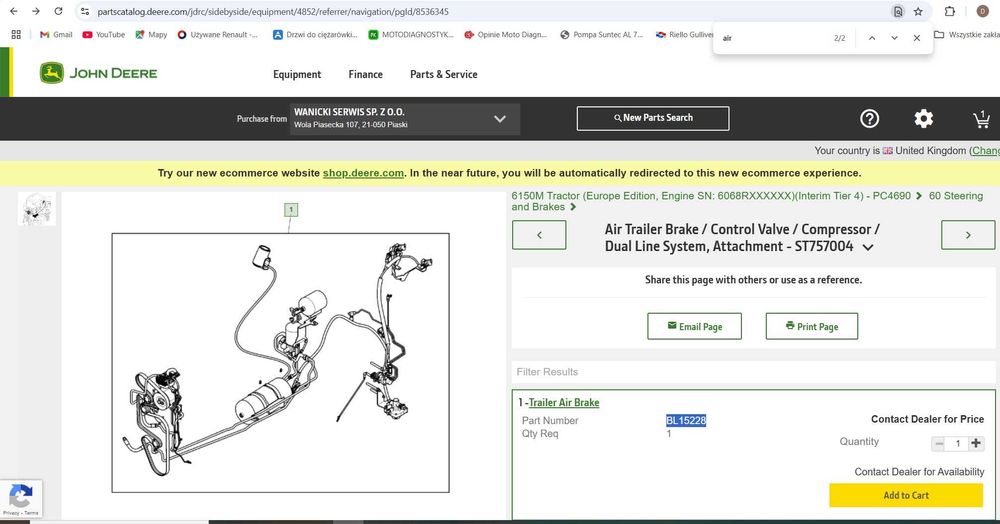This screenshot has height=524, width=1000.
Task: Increase quantity with the plus button
Action: [x=976, y=444]
